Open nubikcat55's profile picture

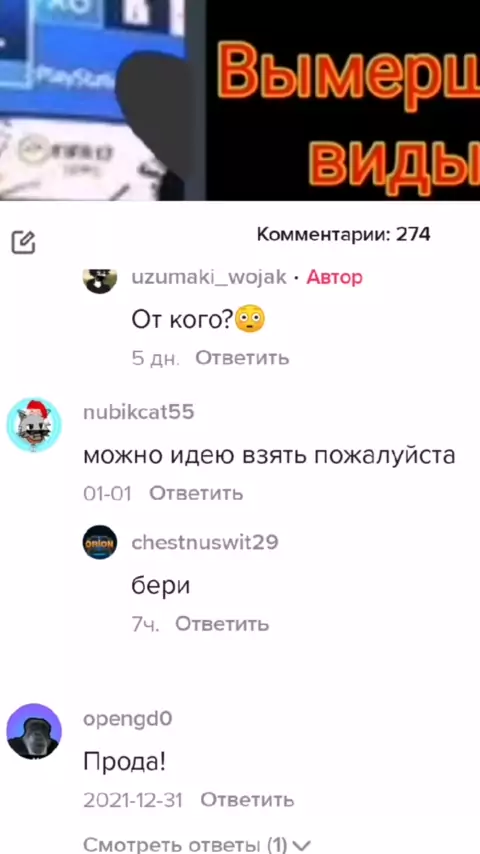tap(34, 425)
